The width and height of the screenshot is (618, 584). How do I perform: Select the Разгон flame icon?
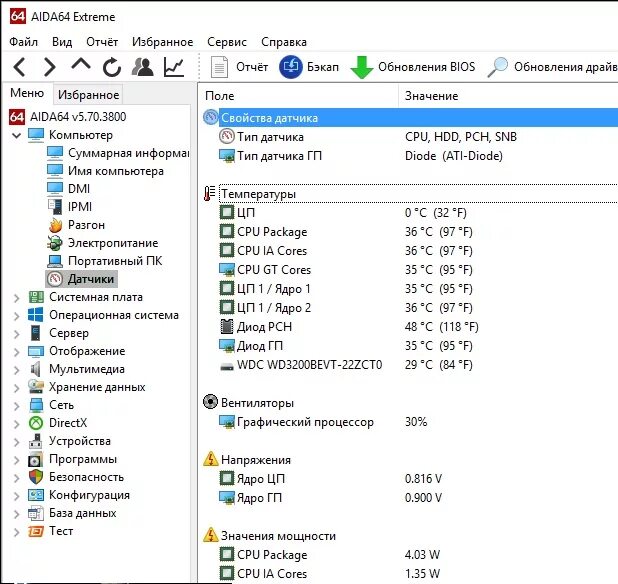[x=55, y=225]
